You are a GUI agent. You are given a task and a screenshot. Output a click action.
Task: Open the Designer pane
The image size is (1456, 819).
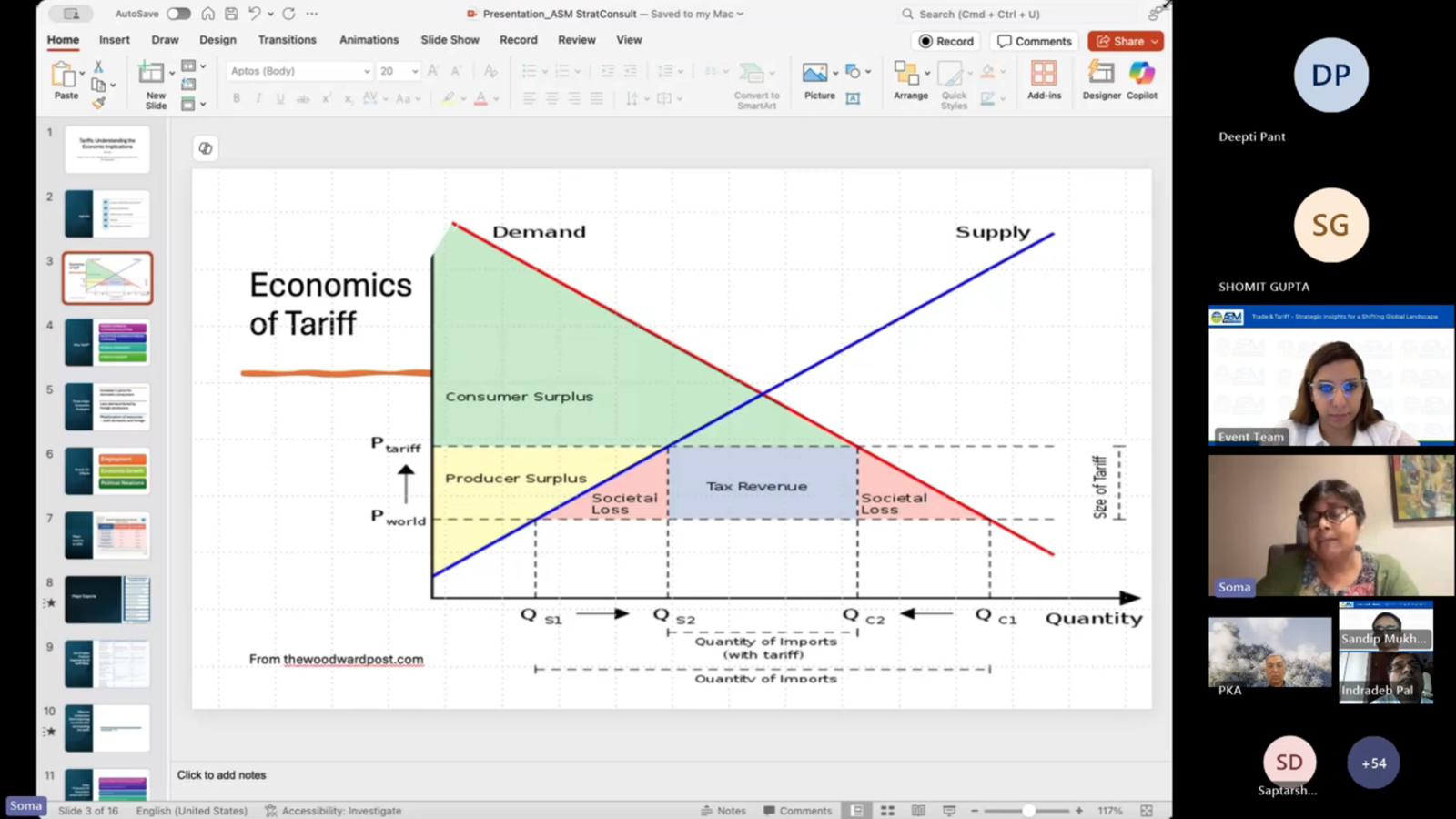1101,75
